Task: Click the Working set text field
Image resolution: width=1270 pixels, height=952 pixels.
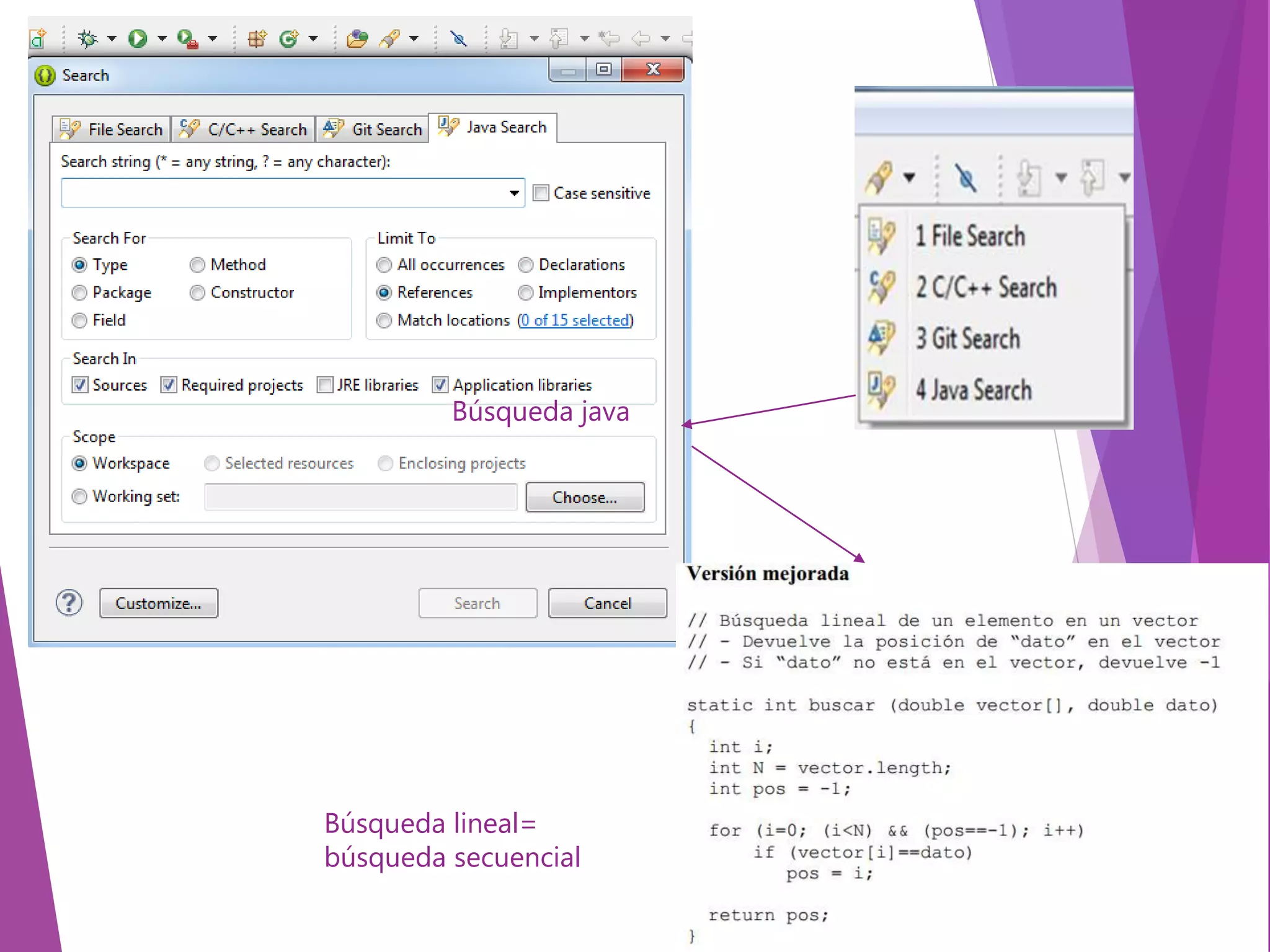Action: tap(360, 497)
